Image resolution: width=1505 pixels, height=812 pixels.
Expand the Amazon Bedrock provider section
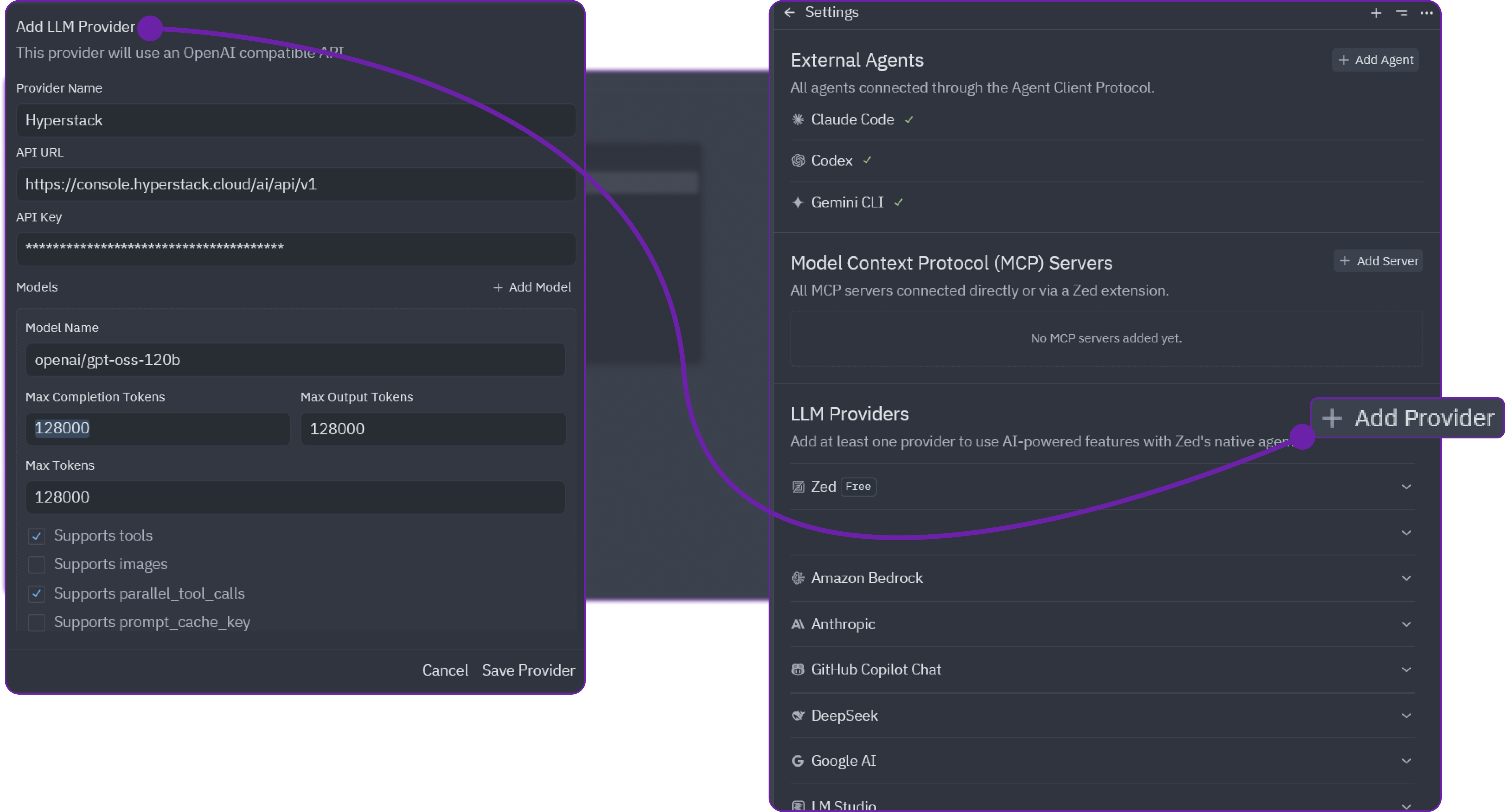click(1406, 578)
